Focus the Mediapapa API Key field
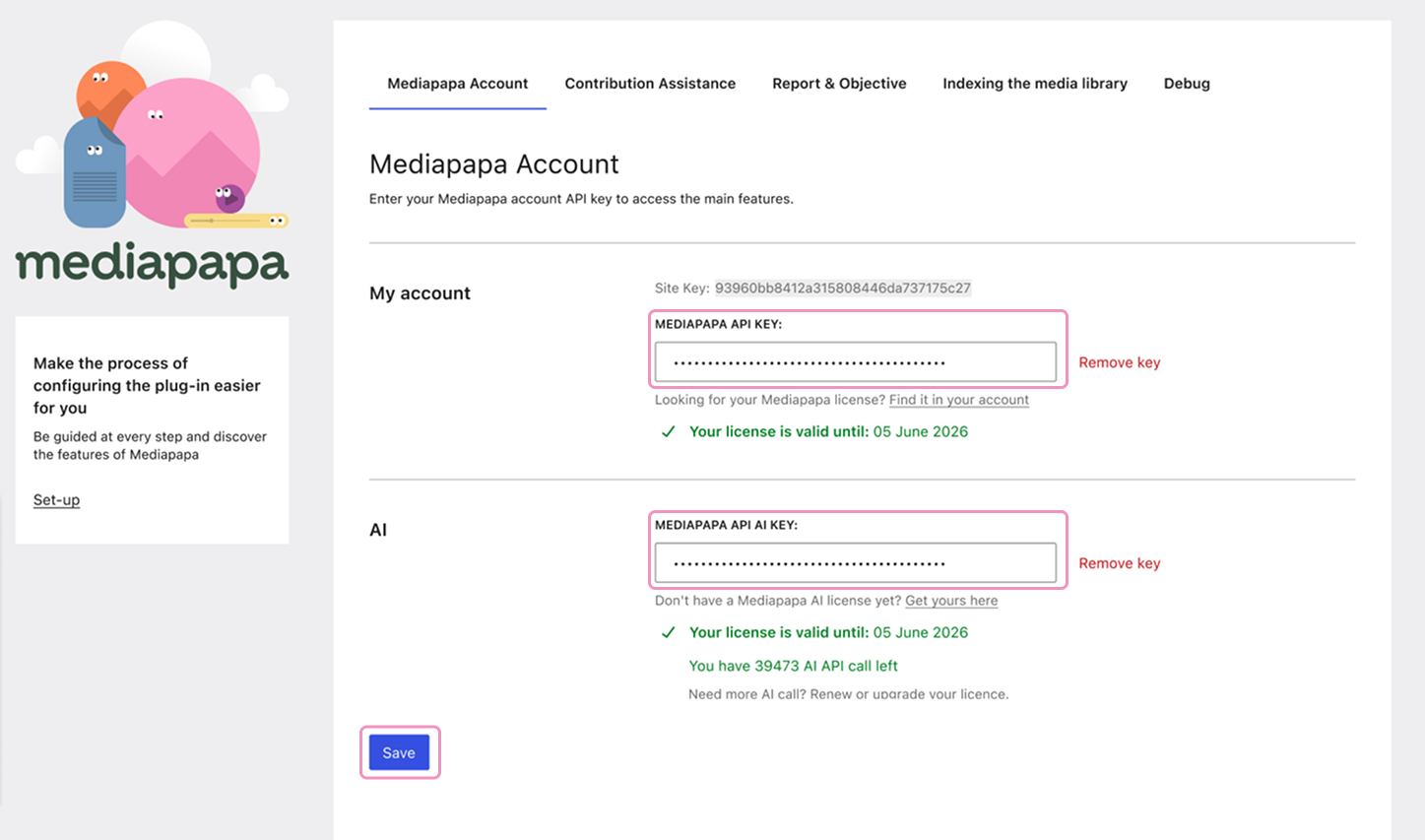Image resolution: width=1425 pixels, height=840 pixels. pos(855,362)
